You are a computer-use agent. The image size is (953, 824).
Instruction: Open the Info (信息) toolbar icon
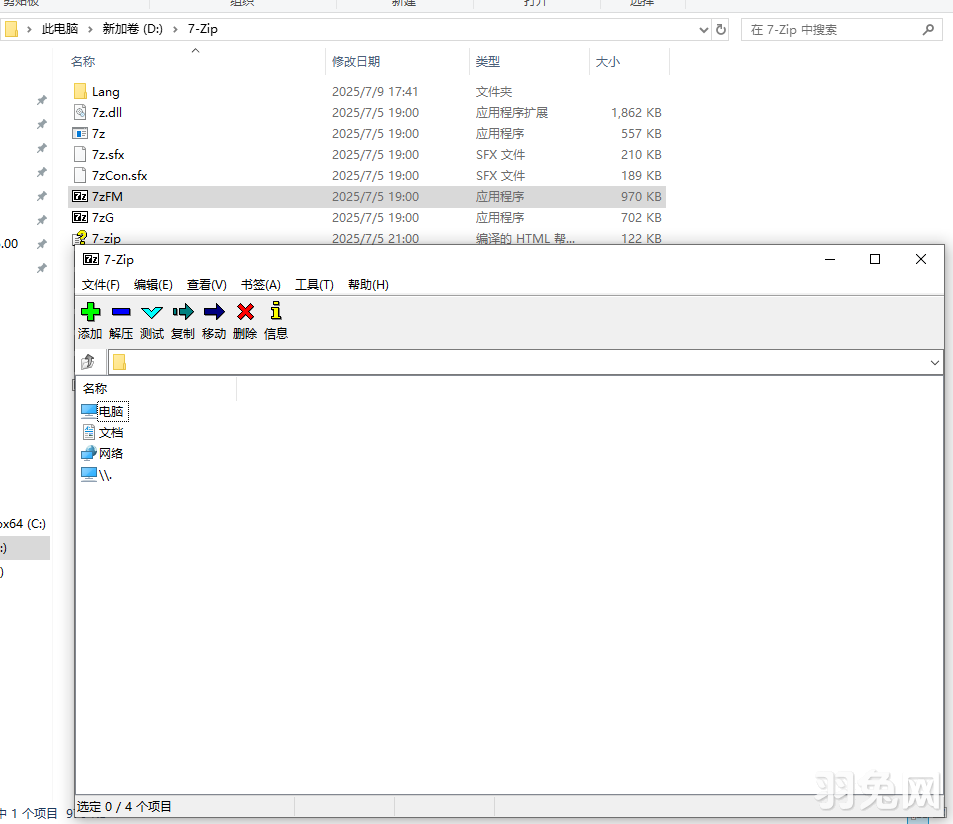(276, 311)
